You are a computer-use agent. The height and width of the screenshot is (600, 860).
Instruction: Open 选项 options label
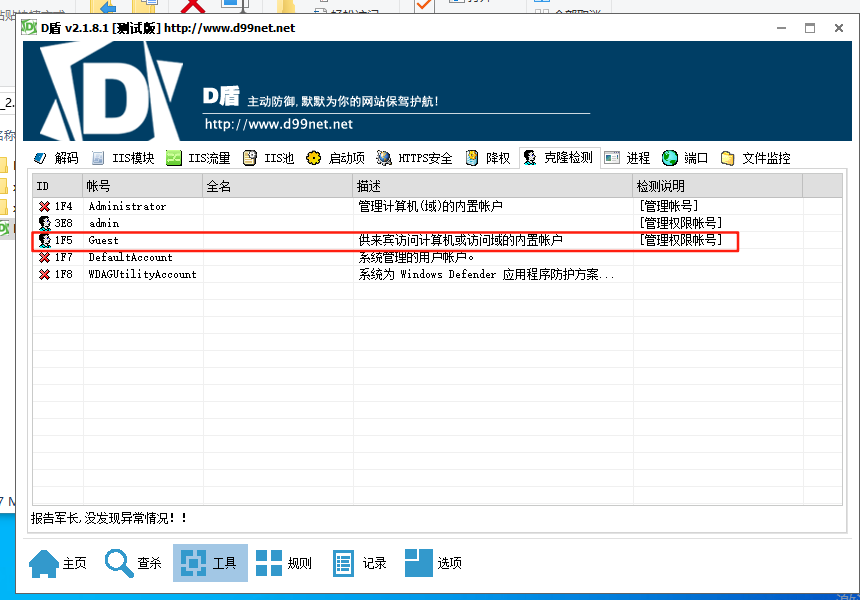pos(450,563)
